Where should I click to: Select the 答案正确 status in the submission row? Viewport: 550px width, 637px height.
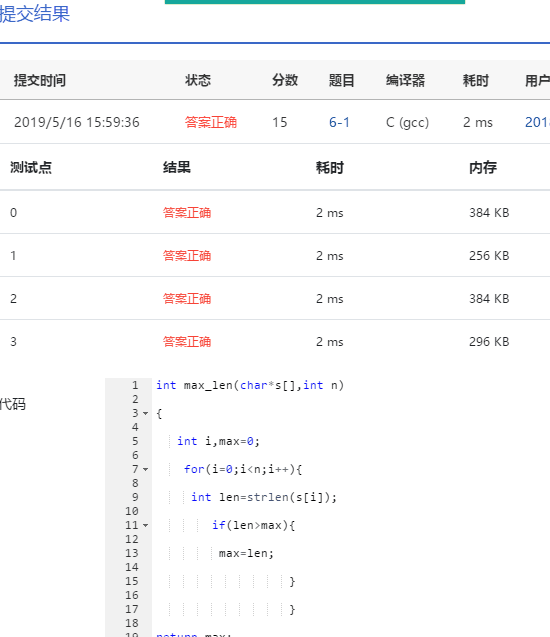[211, 122]
